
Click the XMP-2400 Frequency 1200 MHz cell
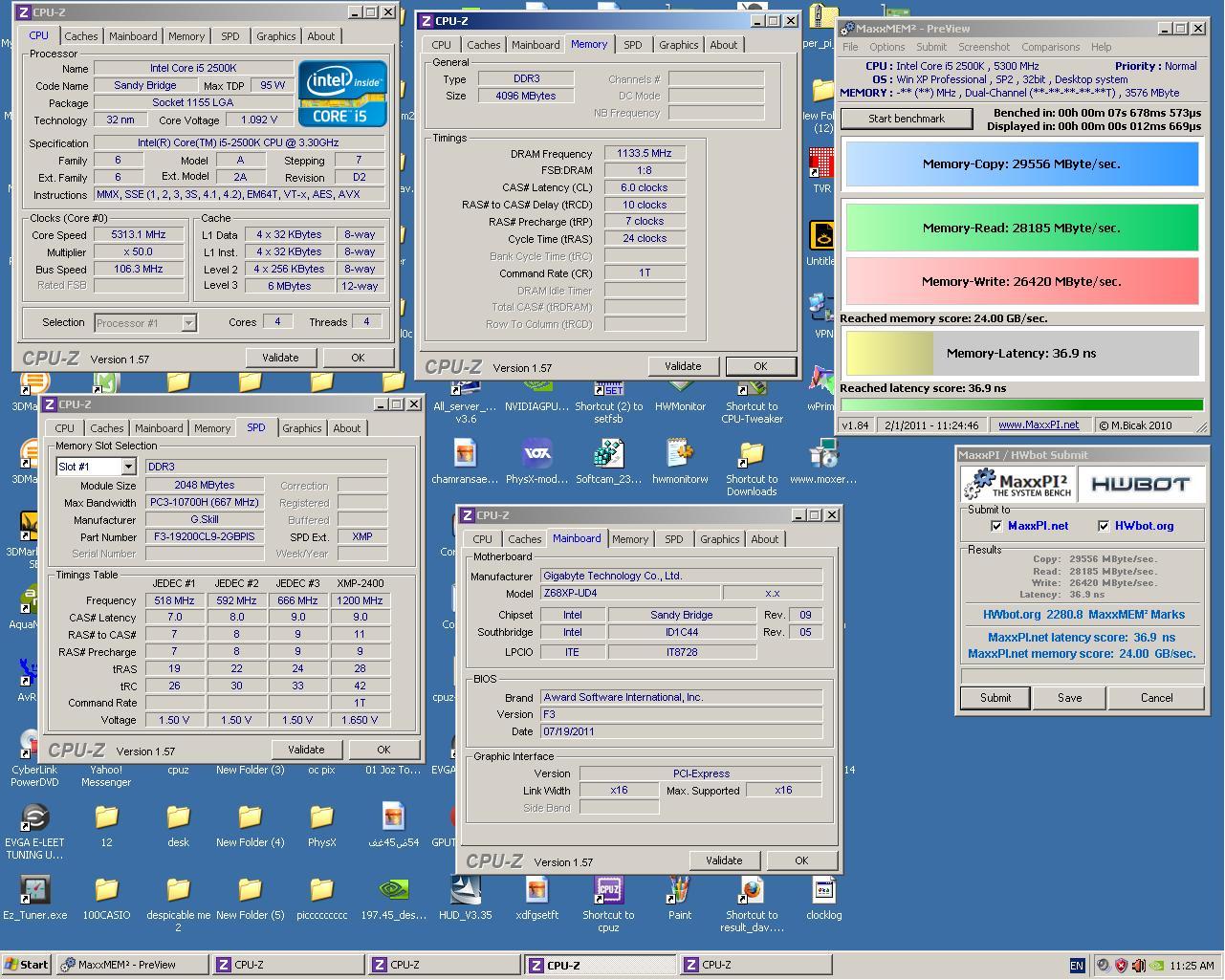click(360, 600)
